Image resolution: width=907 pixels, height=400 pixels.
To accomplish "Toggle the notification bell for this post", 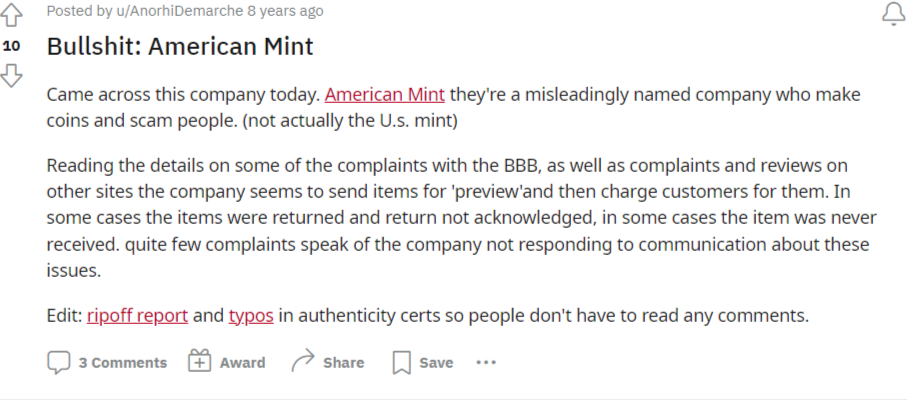I will [893, 13].
